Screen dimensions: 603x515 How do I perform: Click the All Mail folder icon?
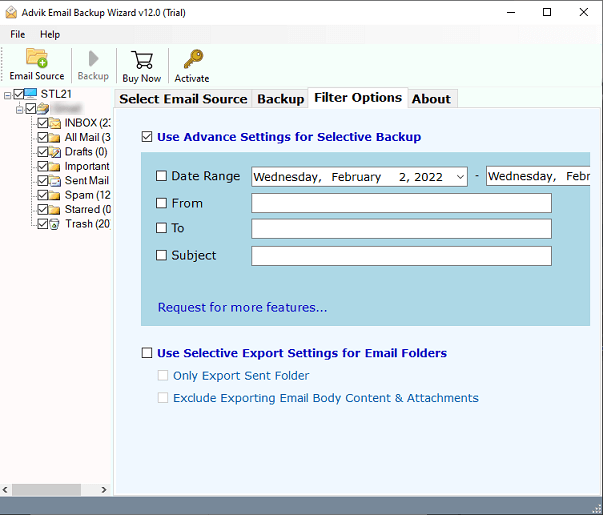pos(55,137)
